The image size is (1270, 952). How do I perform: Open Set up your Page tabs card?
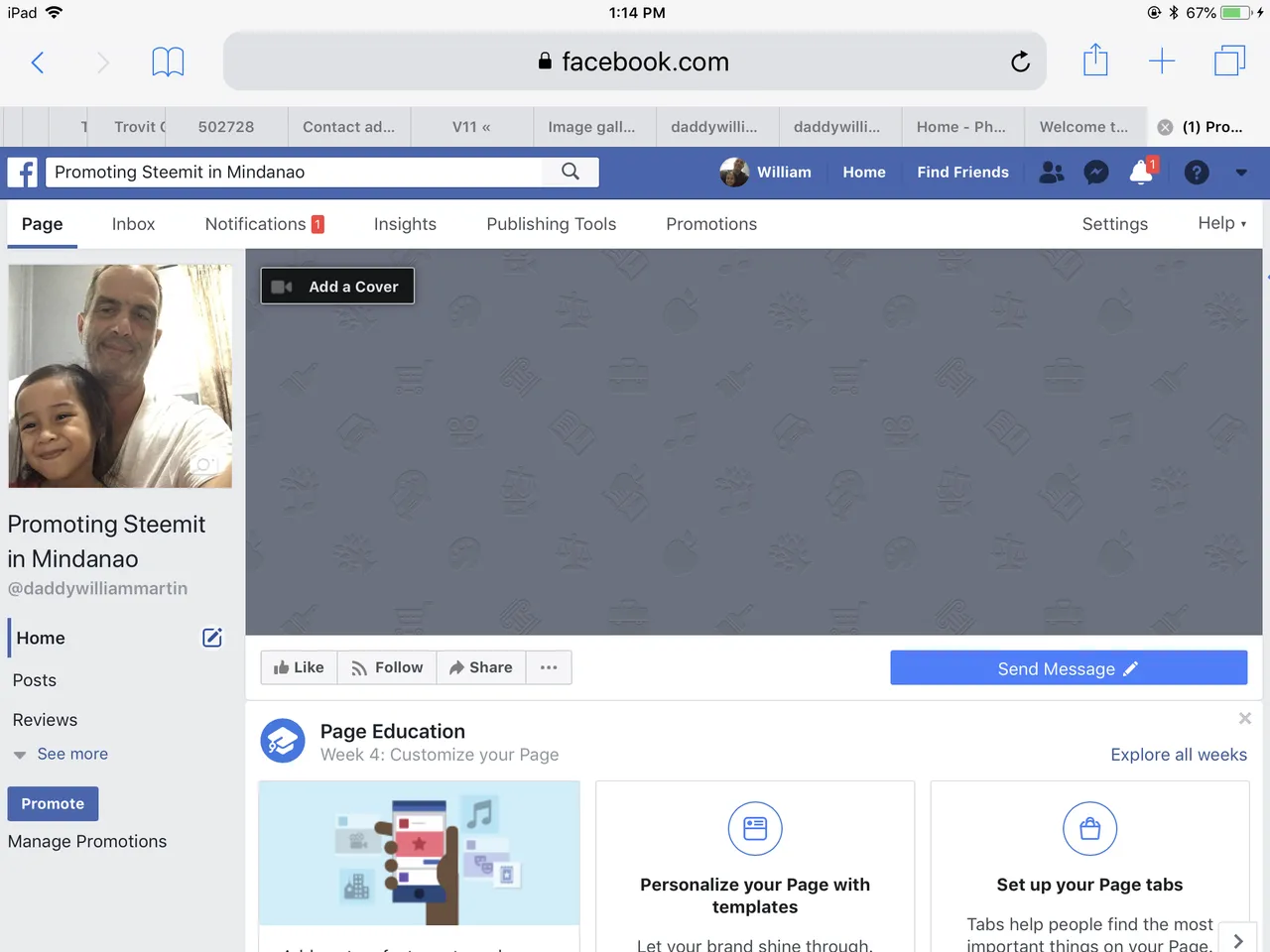(x=1089, y=866)
